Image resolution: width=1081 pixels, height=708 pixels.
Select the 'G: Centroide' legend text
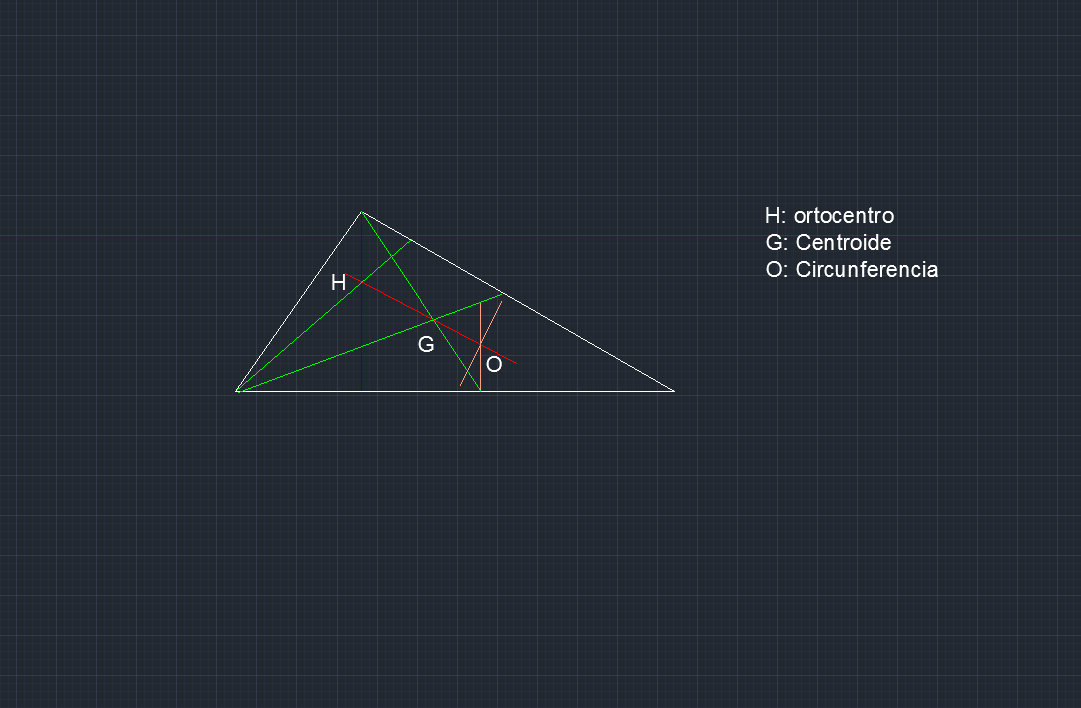pyautogui.click(x=828, y=243)
